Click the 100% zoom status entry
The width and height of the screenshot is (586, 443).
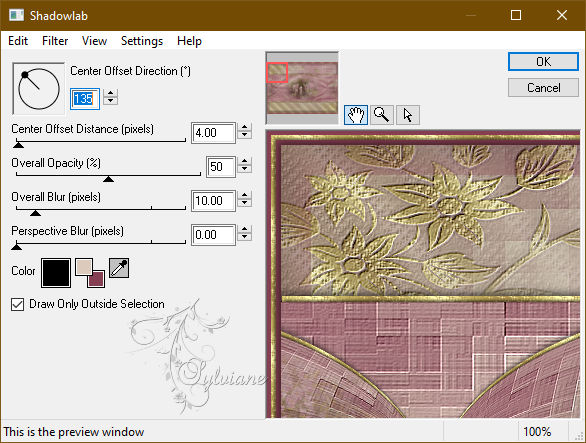[537, 432]
